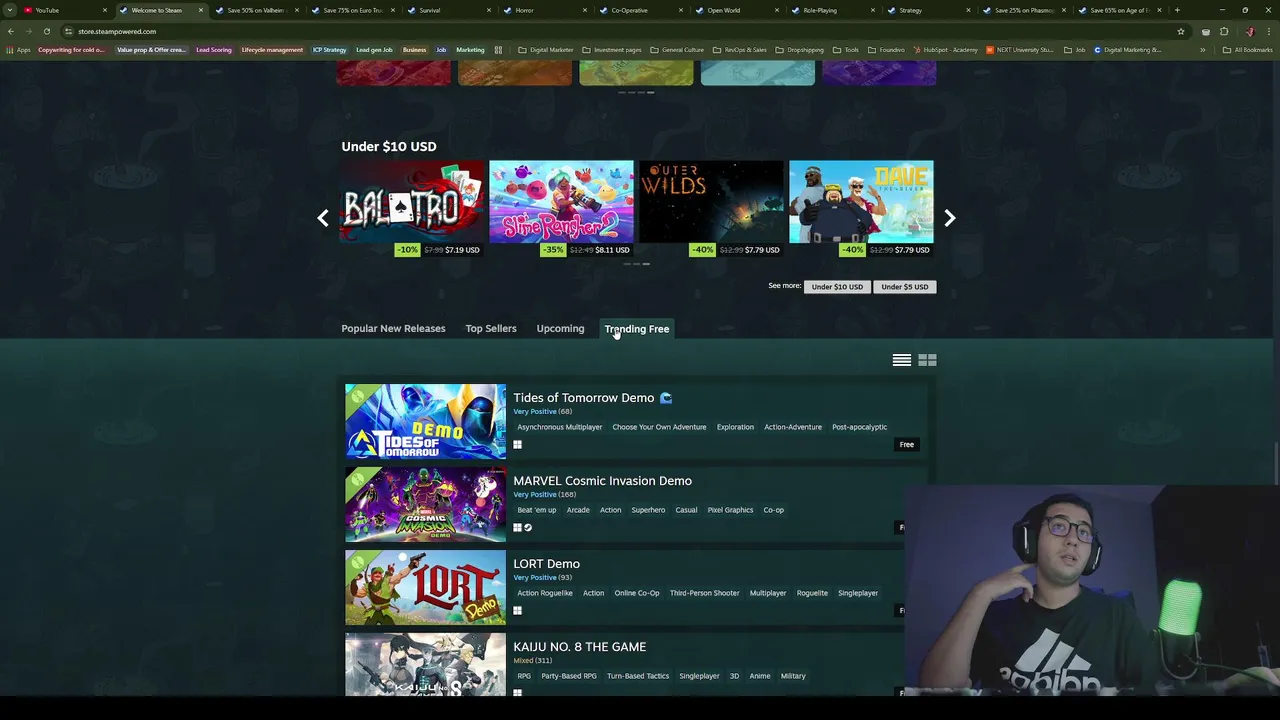Open the LORT Demo thumbnail
This screenshot has height=720, width=1280.
coord(426,587)
